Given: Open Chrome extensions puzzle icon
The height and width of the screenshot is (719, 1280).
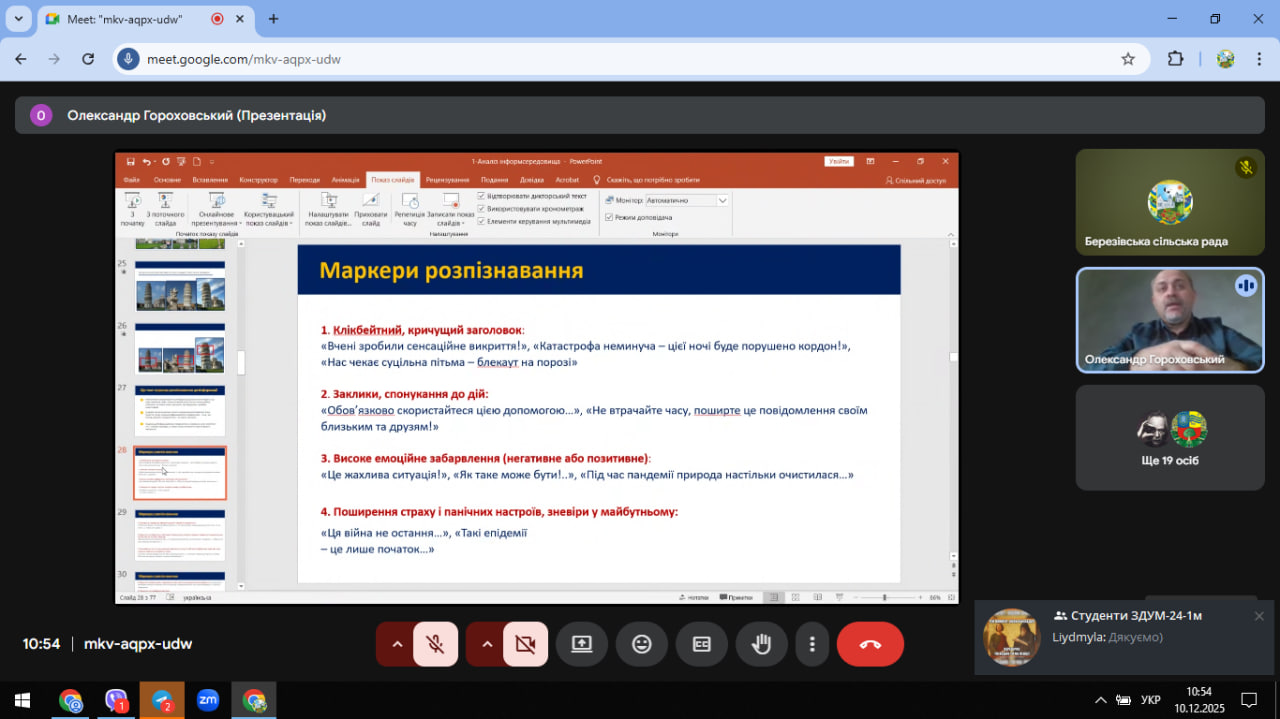Looking at the screenshot, I should pyautogui.click(x=1176, y=59).
